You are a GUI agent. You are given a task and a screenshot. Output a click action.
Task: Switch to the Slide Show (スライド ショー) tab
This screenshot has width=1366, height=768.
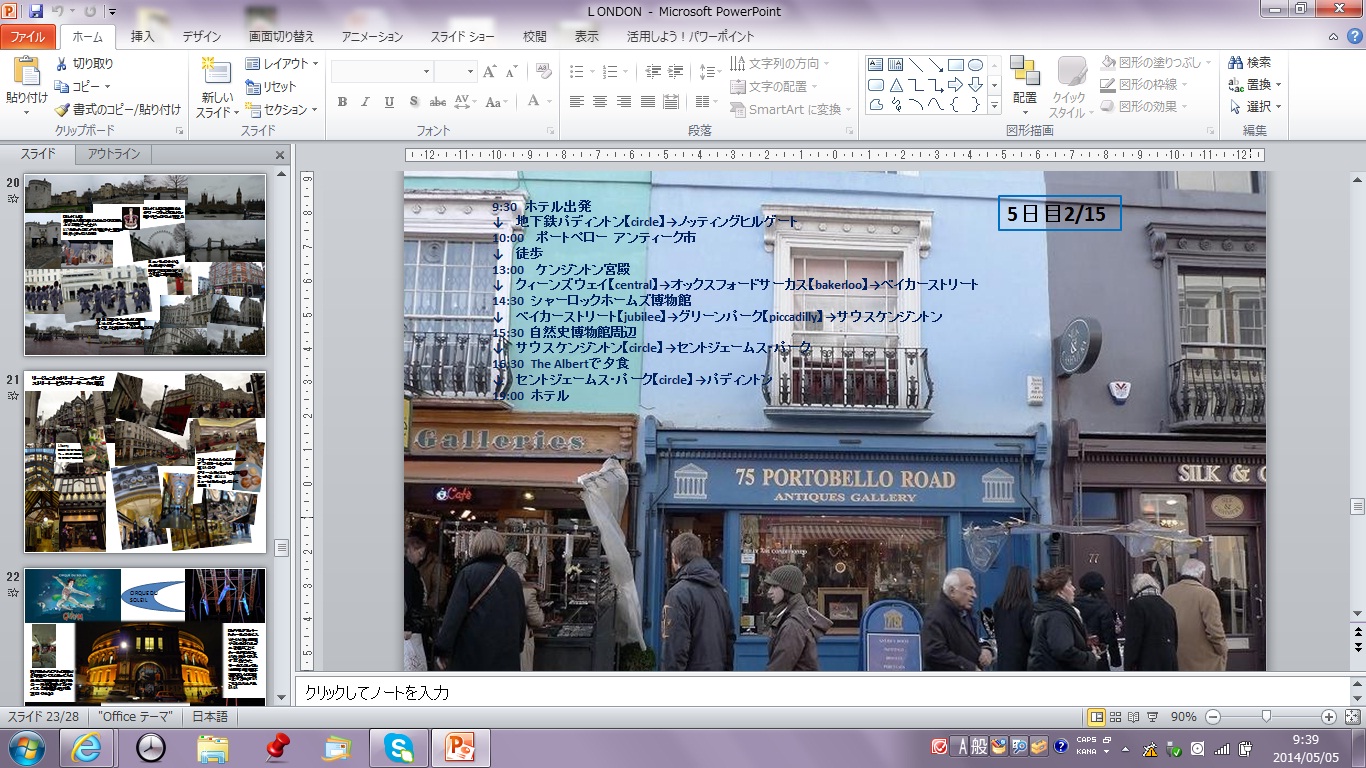[x=463, y=37]
